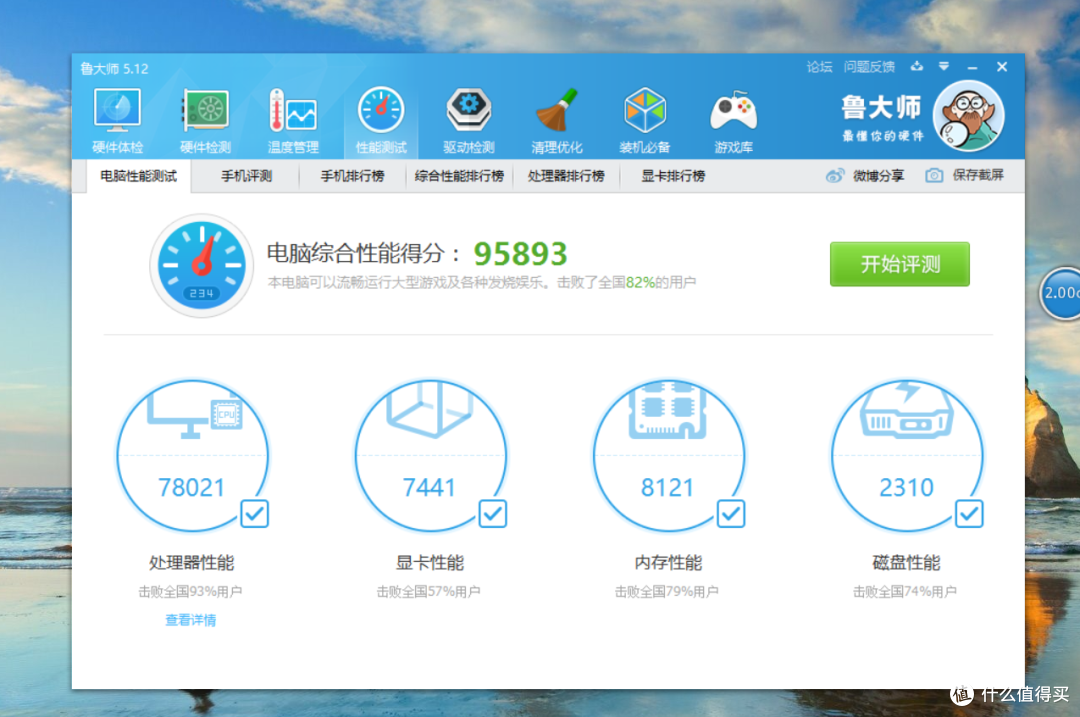The width and height of the screenshot is (1080, 717).
Task: Click the 鲁大师 brand logo text
Action: pos(882,107)
